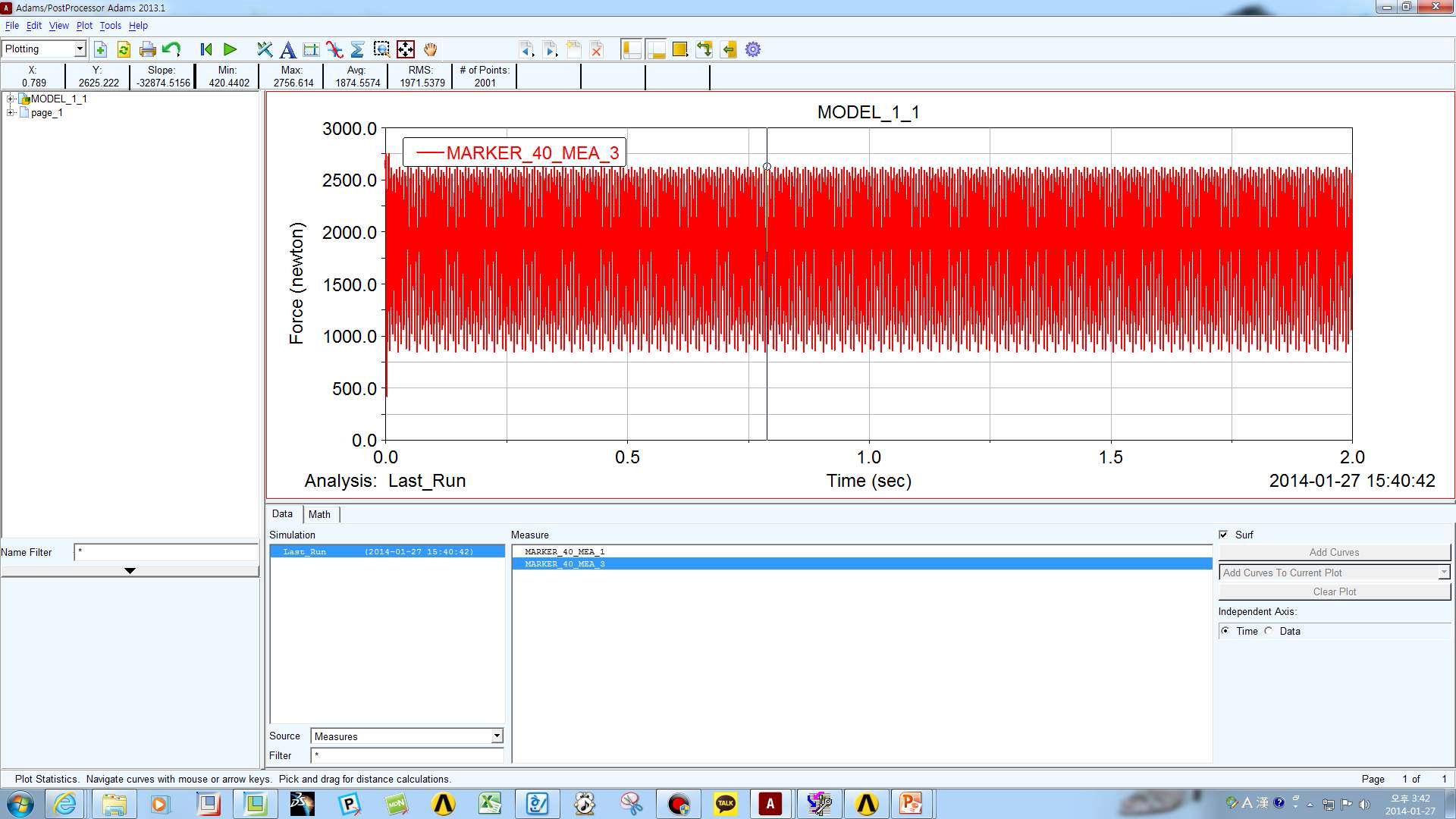
Task: Click the Time (sec) axis label
Action: pyautogui.click(x=869, y=481)
